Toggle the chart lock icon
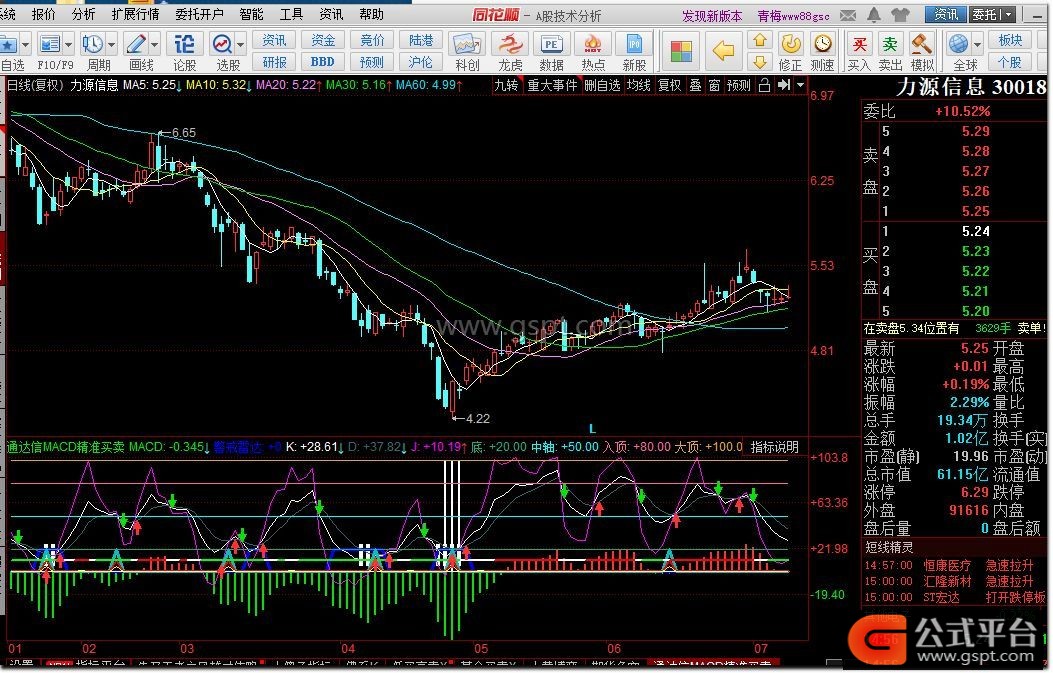Viewport: 1053px width, 673px height. [764, 85]
